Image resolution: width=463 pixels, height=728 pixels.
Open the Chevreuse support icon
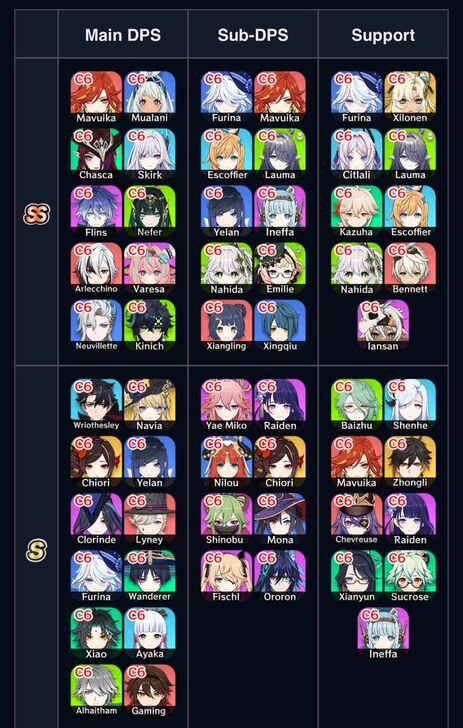(x=357, y=519)
